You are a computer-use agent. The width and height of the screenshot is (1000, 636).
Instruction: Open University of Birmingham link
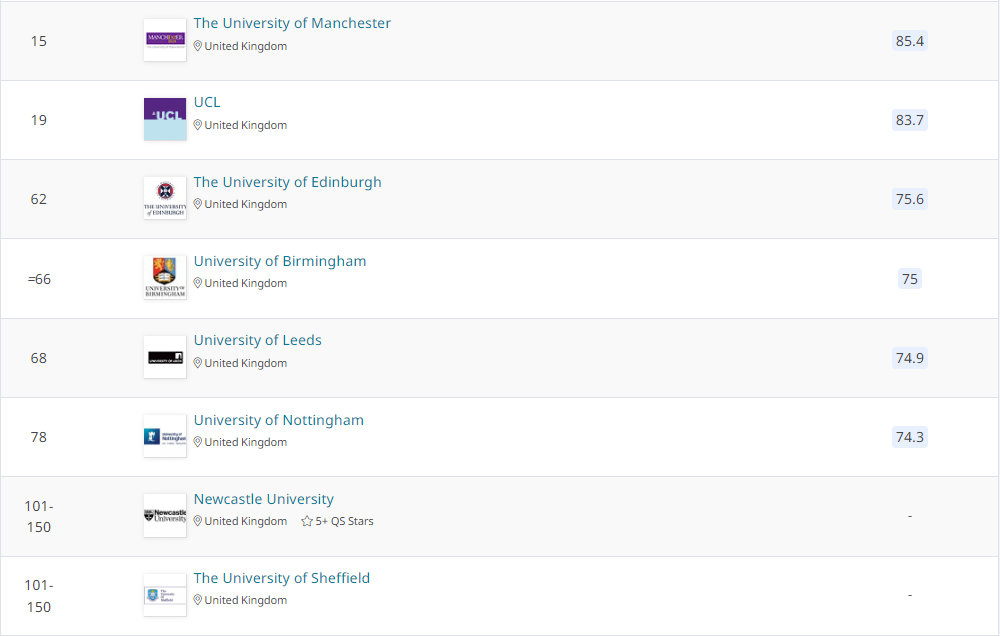click(x=280, y=261)
